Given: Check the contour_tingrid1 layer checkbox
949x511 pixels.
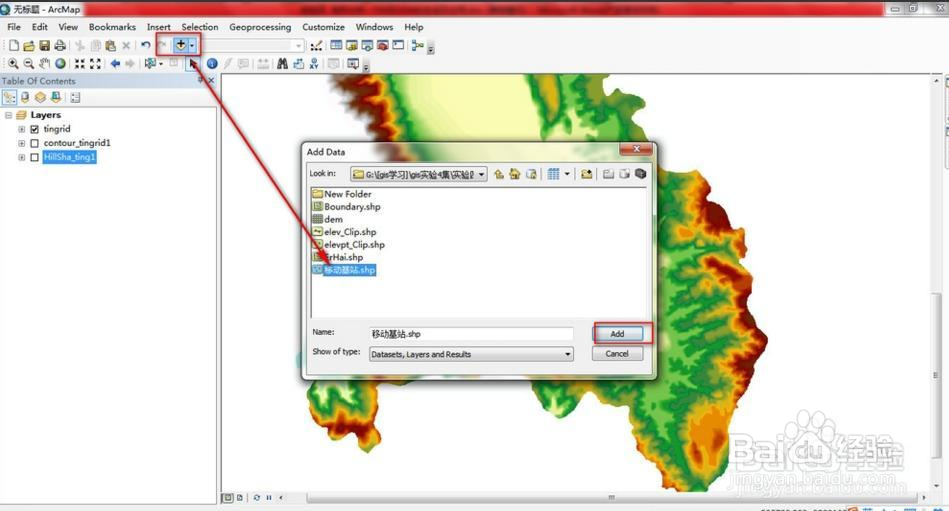Looking at the screenshot, I should click(34, 143).
